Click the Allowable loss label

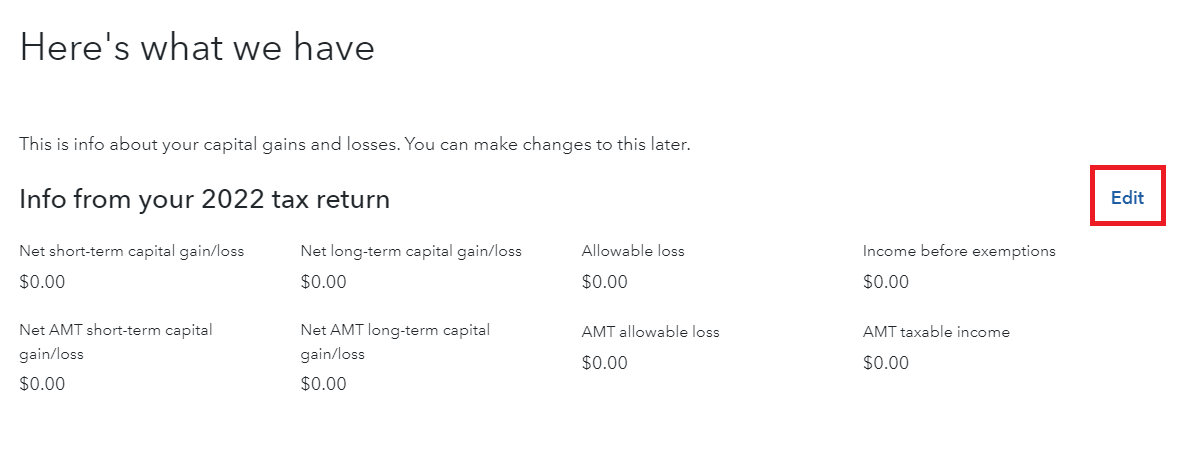pos(633,251)
